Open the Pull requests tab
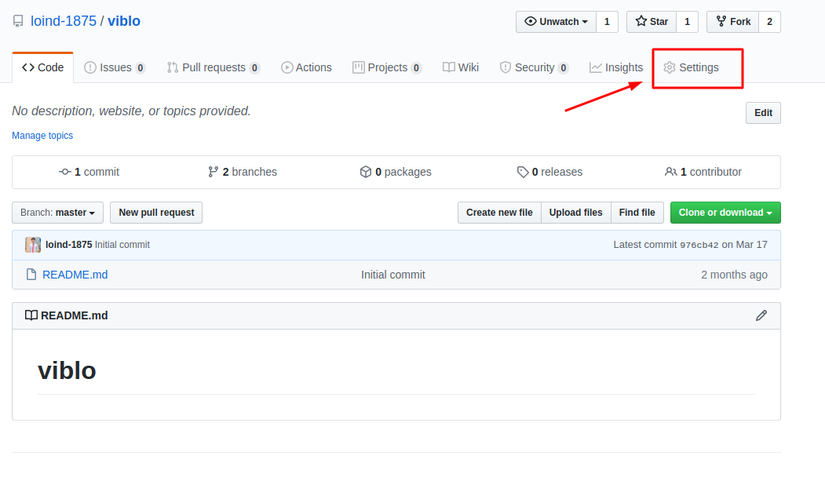The image size is (825, 477). pos(213,67)
